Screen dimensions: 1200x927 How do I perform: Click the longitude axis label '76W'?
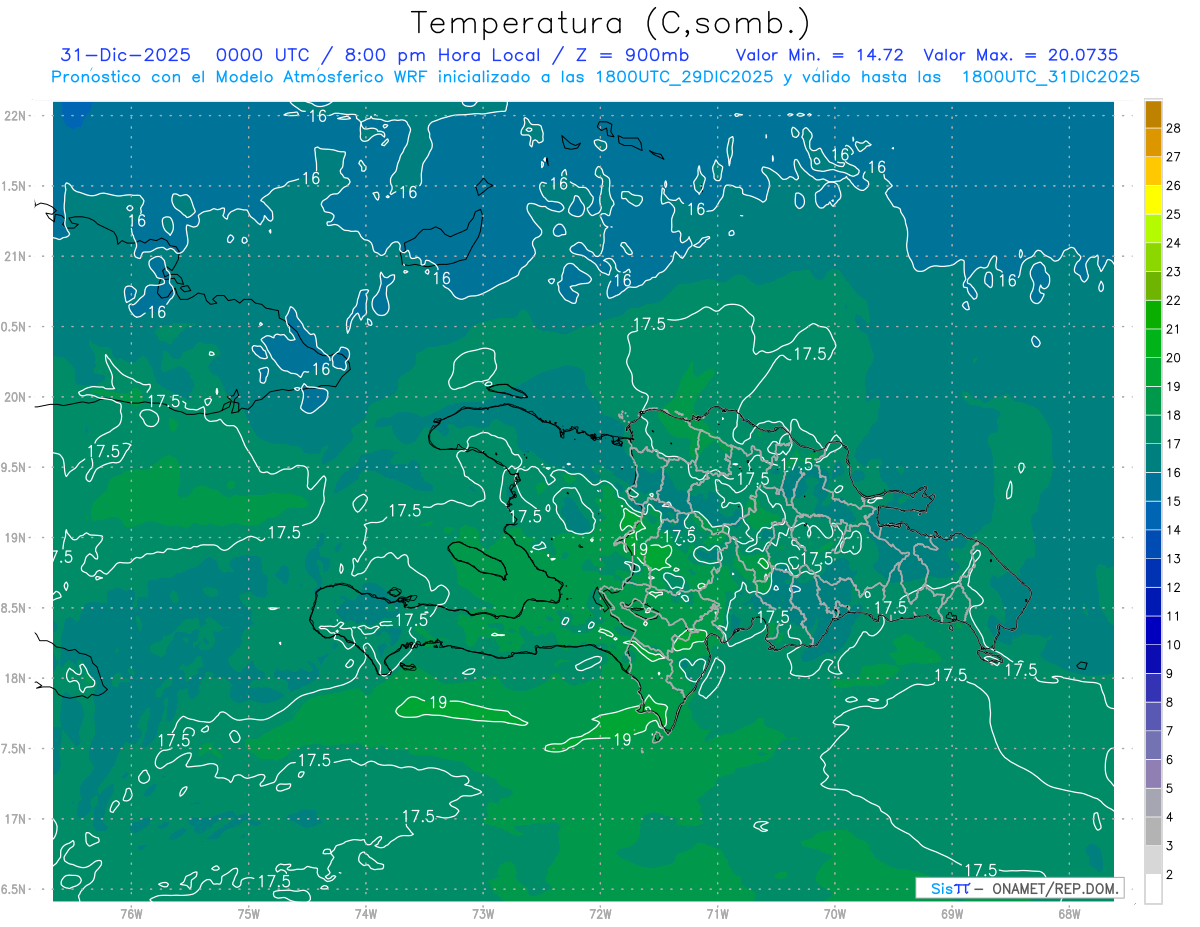(131, 914)
